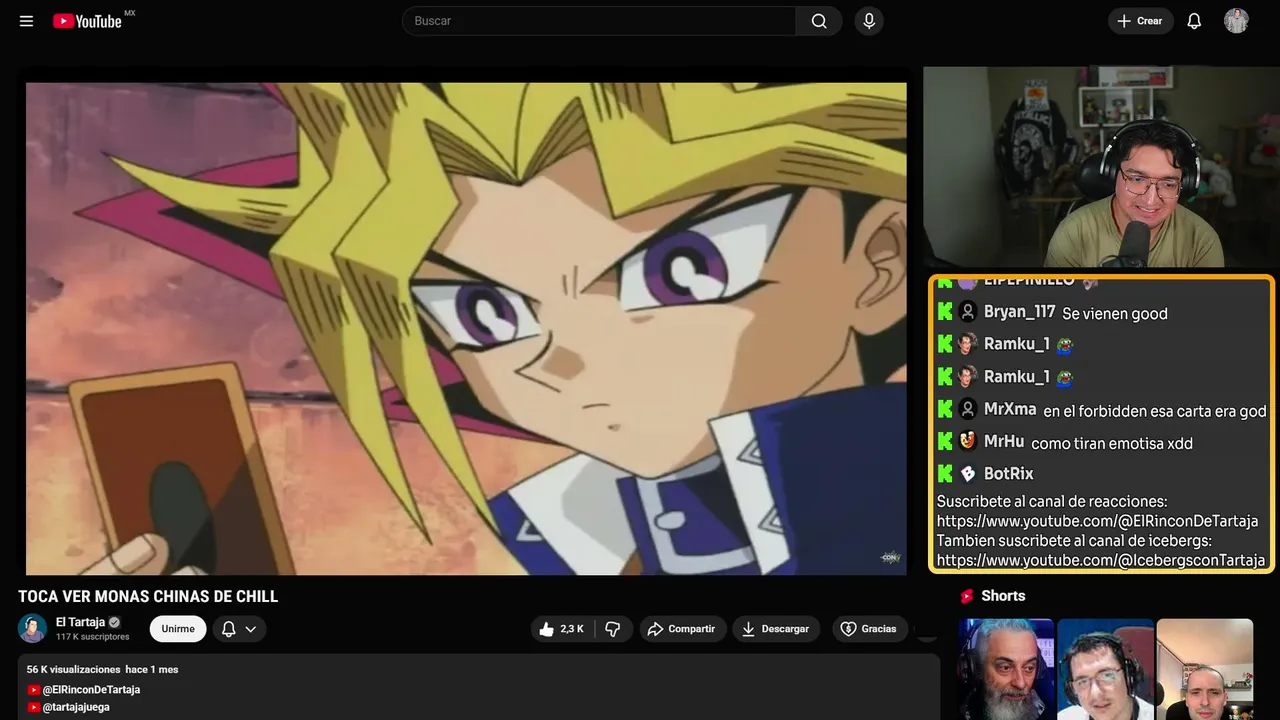Go to YouTube home via the logo

click(x=88, y=21)
